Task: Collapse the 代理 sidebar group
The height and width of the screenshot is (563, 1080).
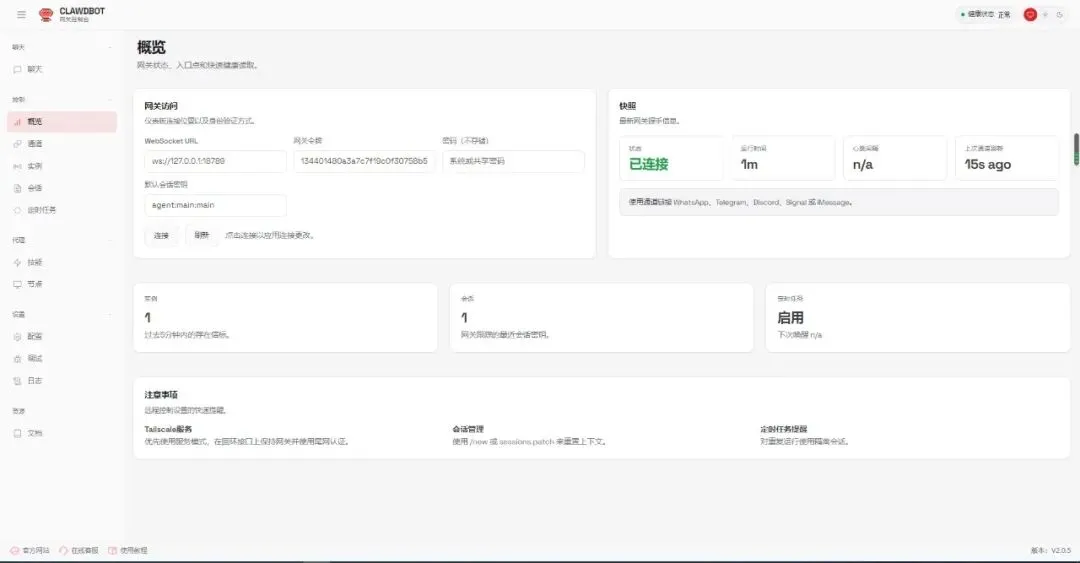Action: [x=62, y=240]
